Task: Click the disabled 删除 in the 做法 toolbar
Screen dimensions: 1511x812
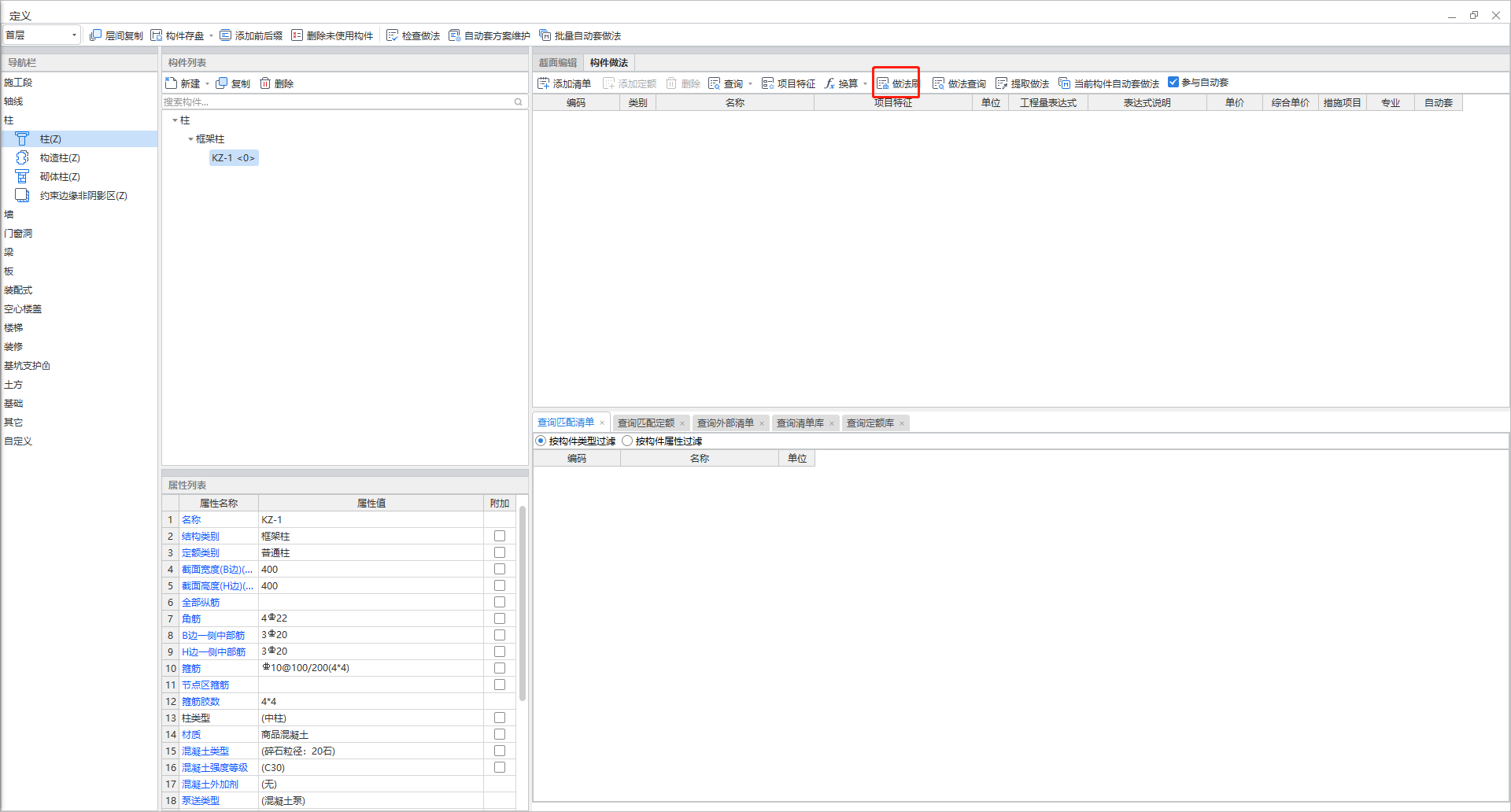Action: [683, 83]
